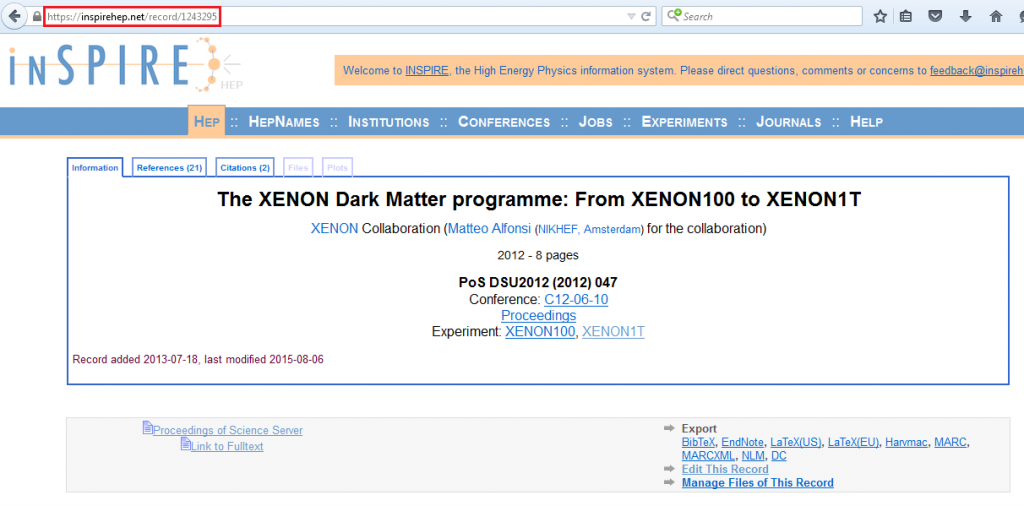Open the Link to Fulltext document
The image size is (1024, 506).
(226, 446)
